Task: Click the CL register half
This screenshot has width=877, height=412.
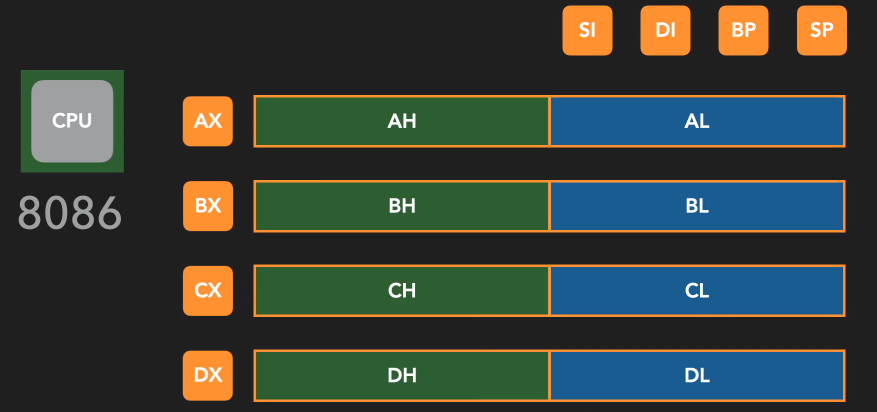Action: coord(697,291)
